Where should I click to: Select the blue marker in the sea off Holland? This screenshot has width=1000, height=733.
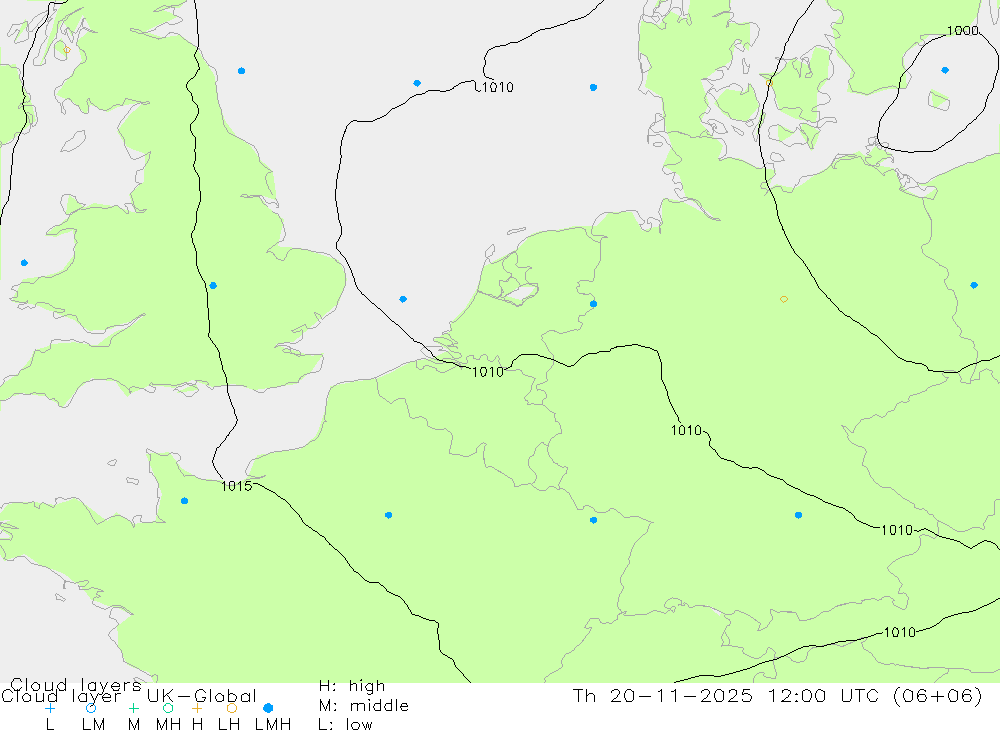(x=403, y=299)
